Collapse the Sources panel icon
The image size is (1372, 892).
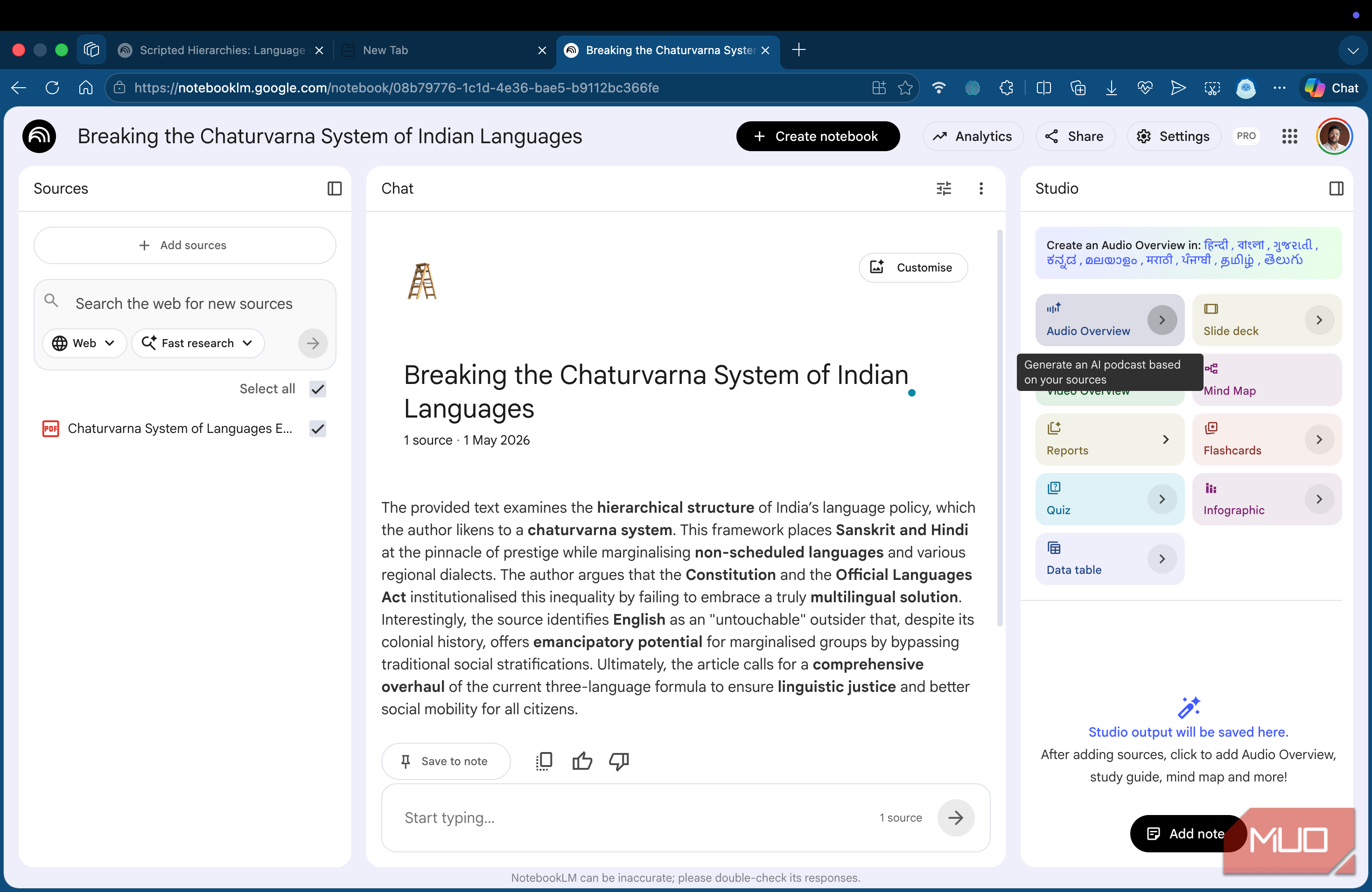(334, 188)
